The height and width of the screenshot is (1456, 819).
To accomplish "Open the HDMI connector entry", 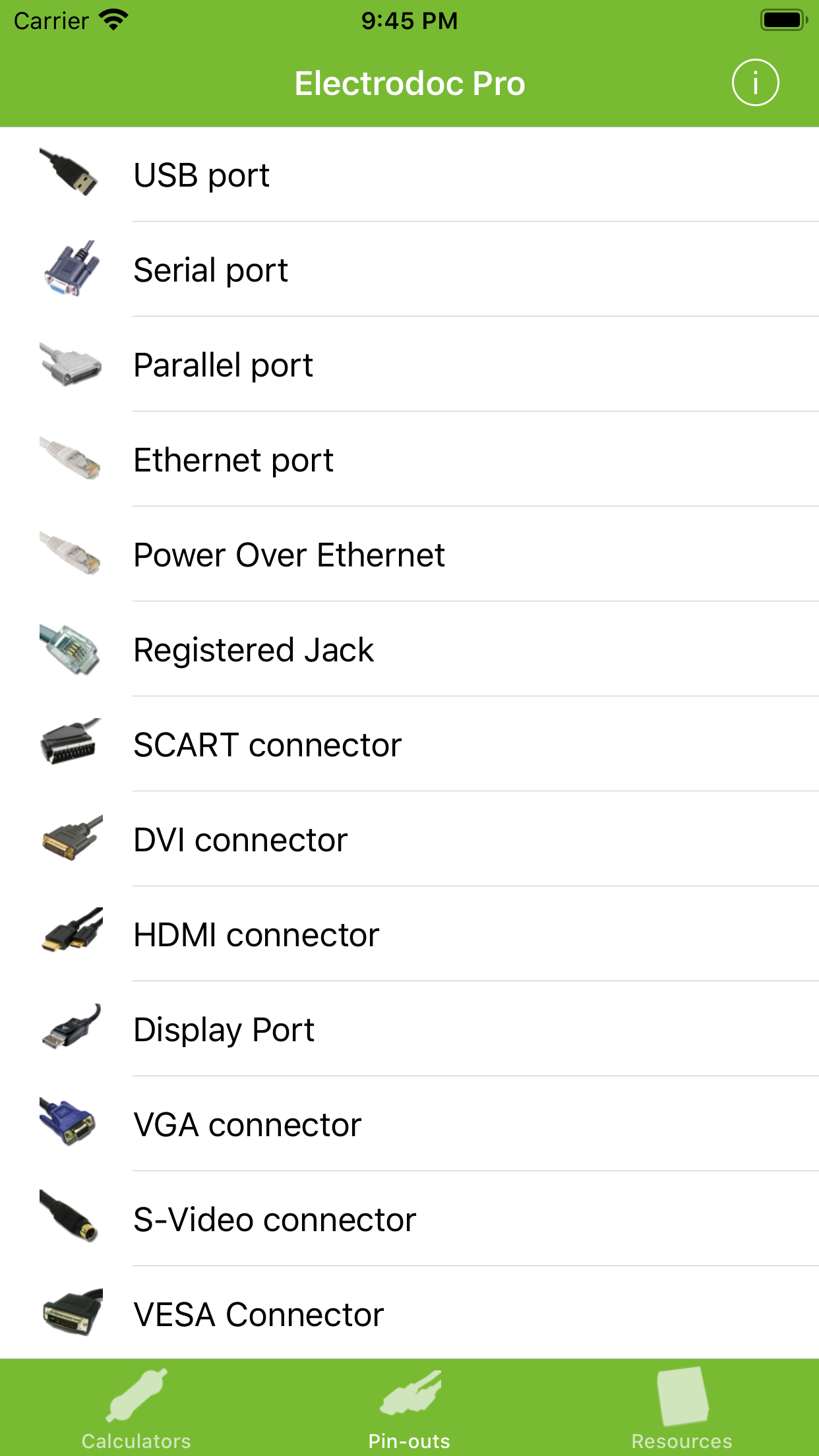I will [x=409, y=934].
